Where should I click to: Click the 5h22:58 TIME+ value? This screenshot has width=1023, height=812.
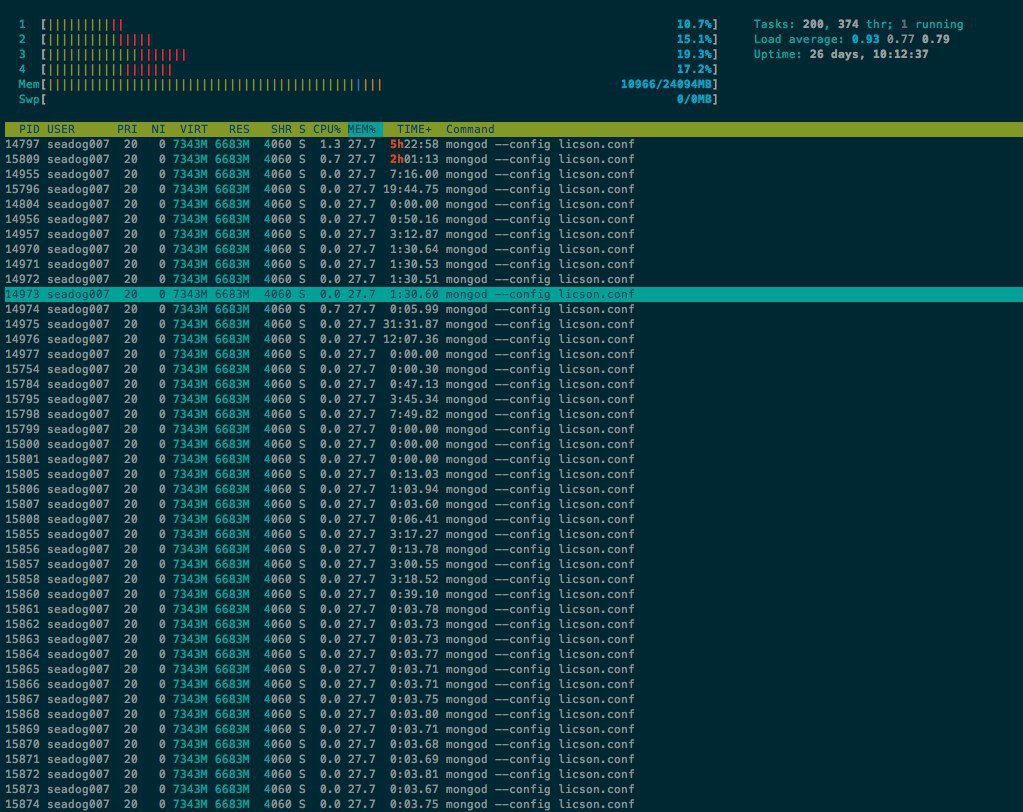pyautogui.click(x=414, y=144)
